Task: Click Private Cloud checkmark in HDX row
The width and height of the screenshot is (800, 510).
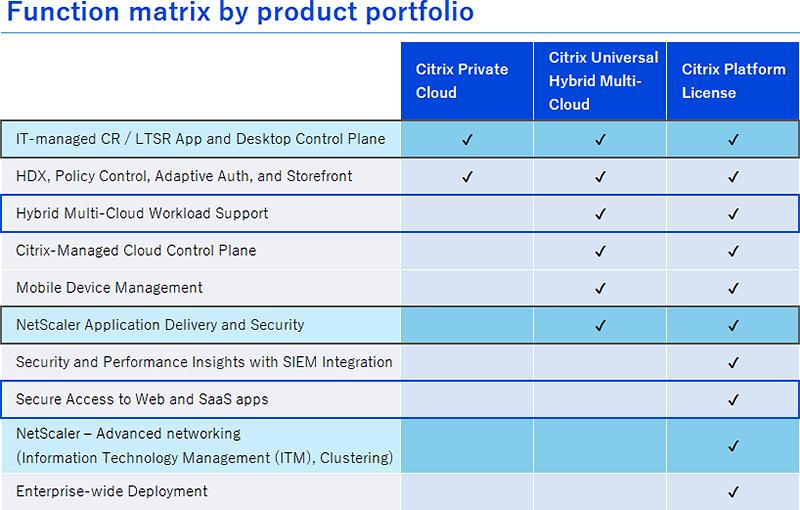Action: (x=467, y=176)
